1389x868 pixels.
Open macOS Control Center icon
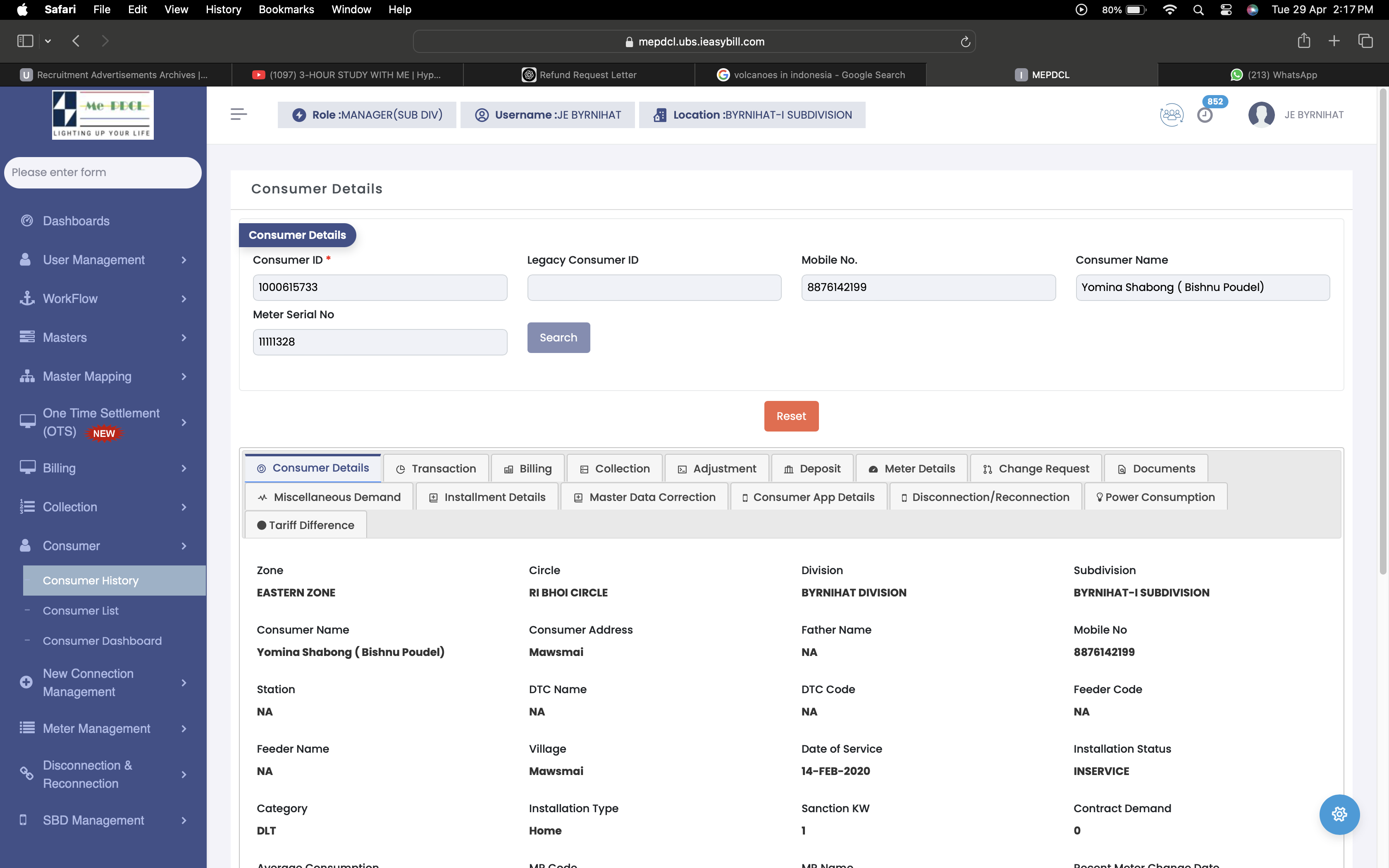pos(1225,10)
